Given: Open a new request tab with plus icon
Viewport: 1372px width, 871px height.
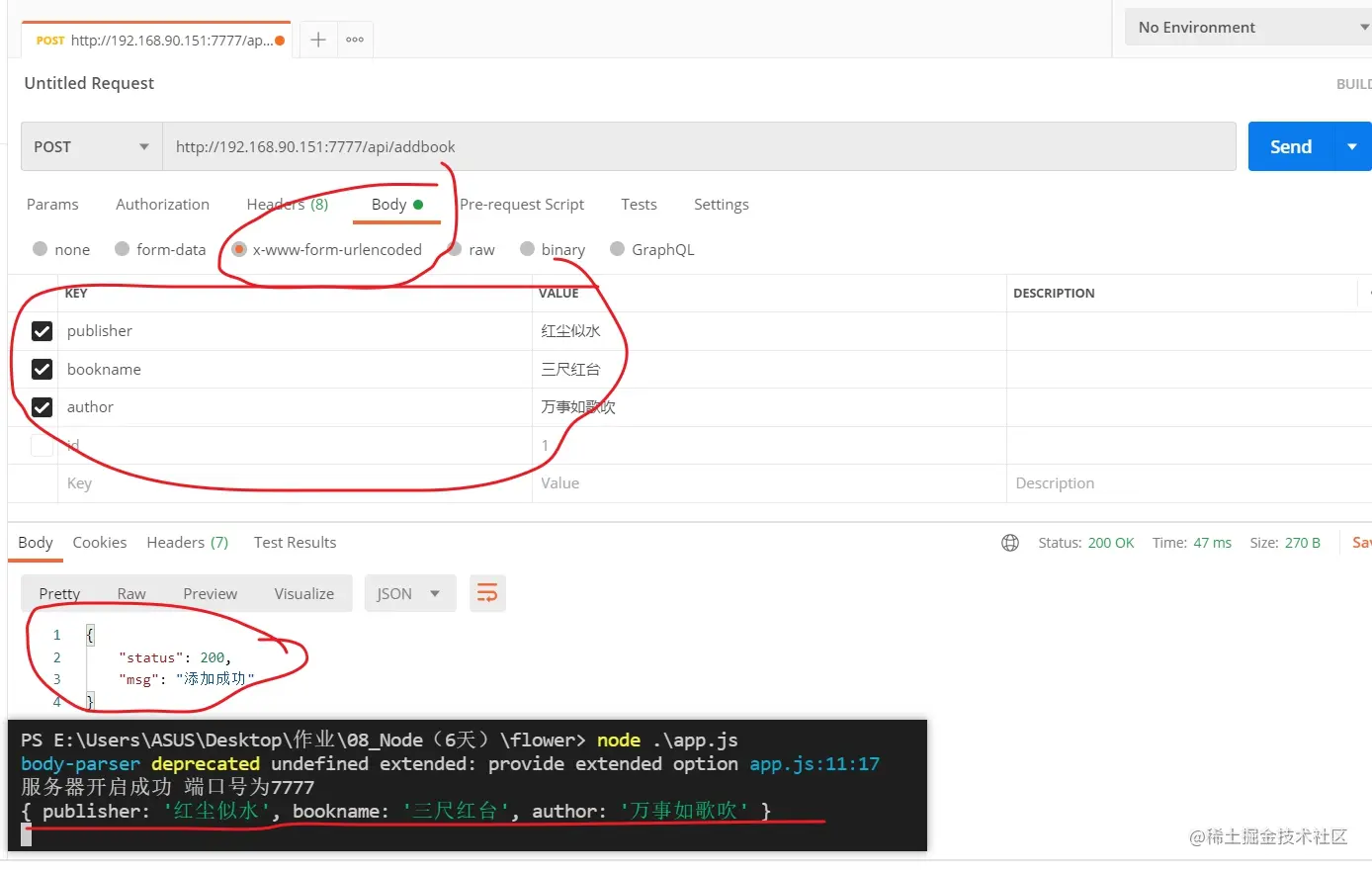Looking at the screenshot, I should (x=318, y=40).
